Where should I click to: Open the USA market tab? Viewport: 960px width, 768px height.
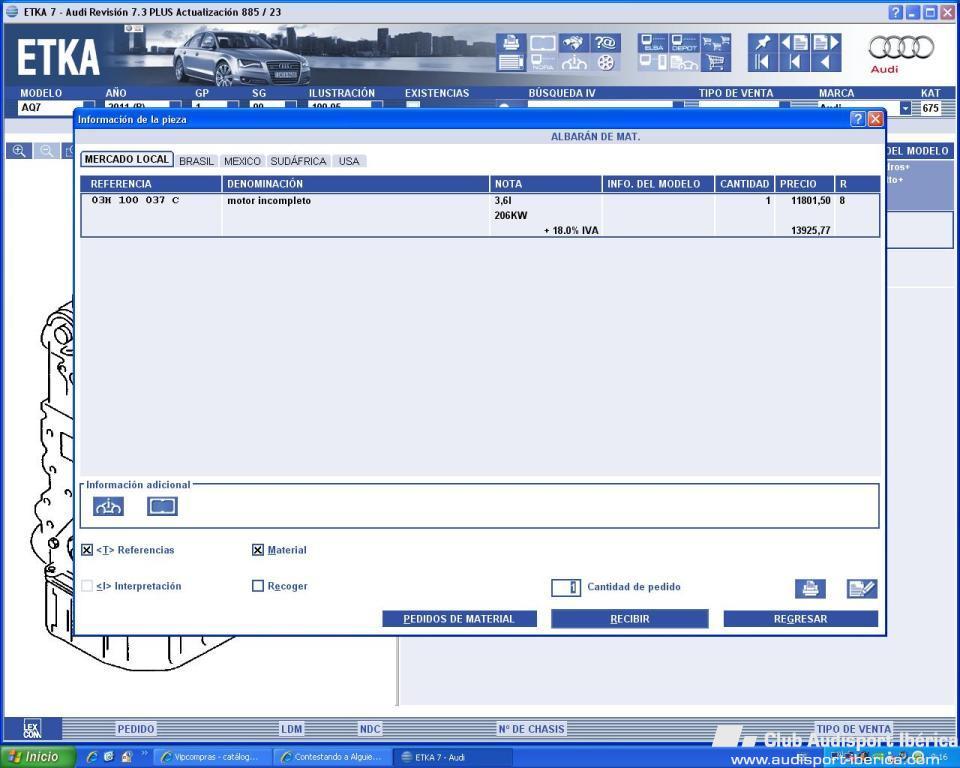tap(349, 161)
